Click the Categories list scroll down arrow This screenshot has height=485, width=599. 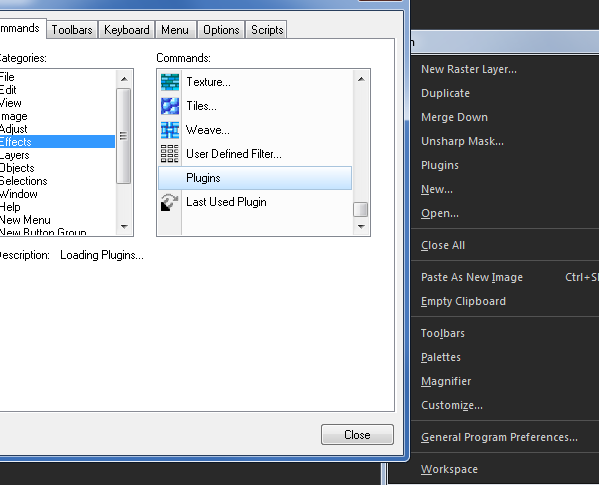point(124,227)
